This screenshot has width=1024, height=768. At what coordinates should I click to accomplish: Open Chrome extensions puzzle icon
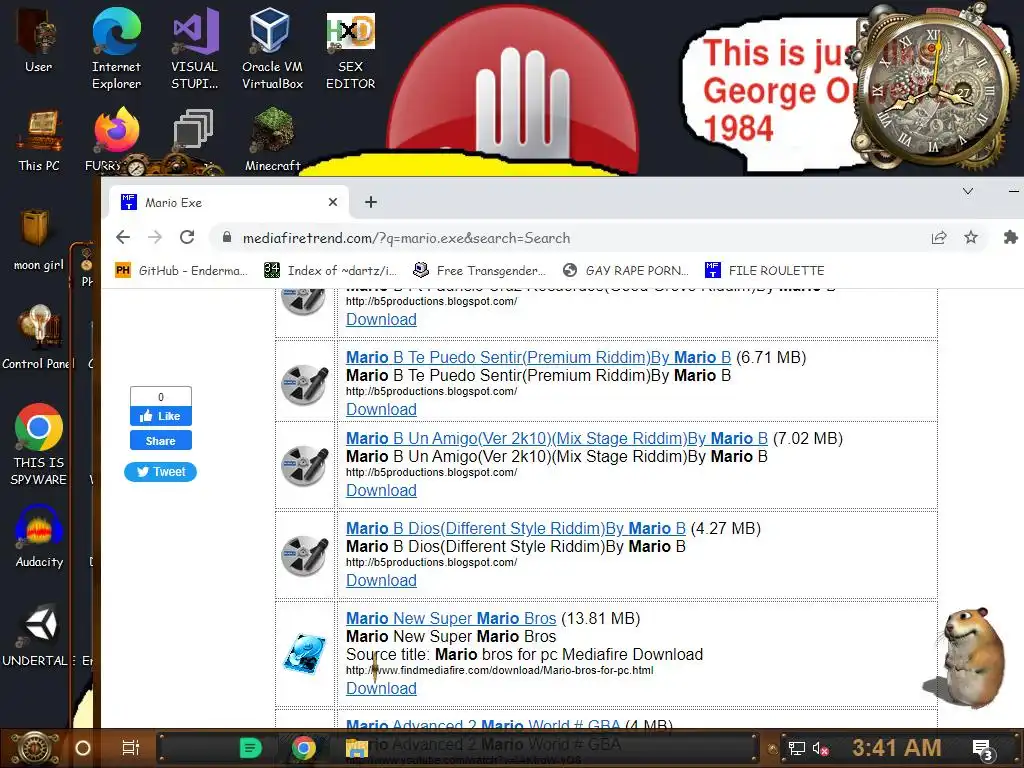point(1010,238)
